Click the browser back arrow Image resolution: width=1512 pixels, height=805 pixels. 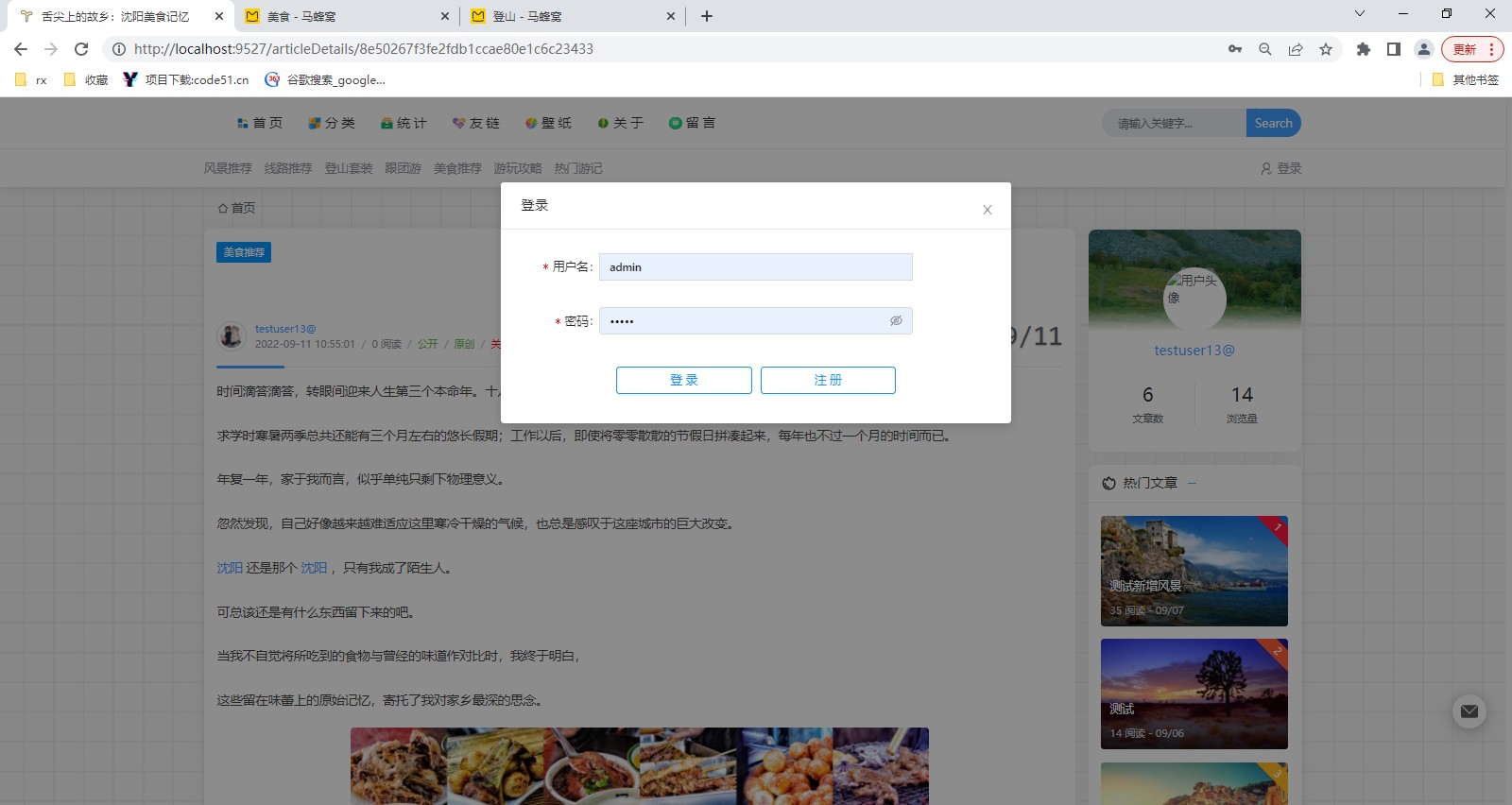21,49
